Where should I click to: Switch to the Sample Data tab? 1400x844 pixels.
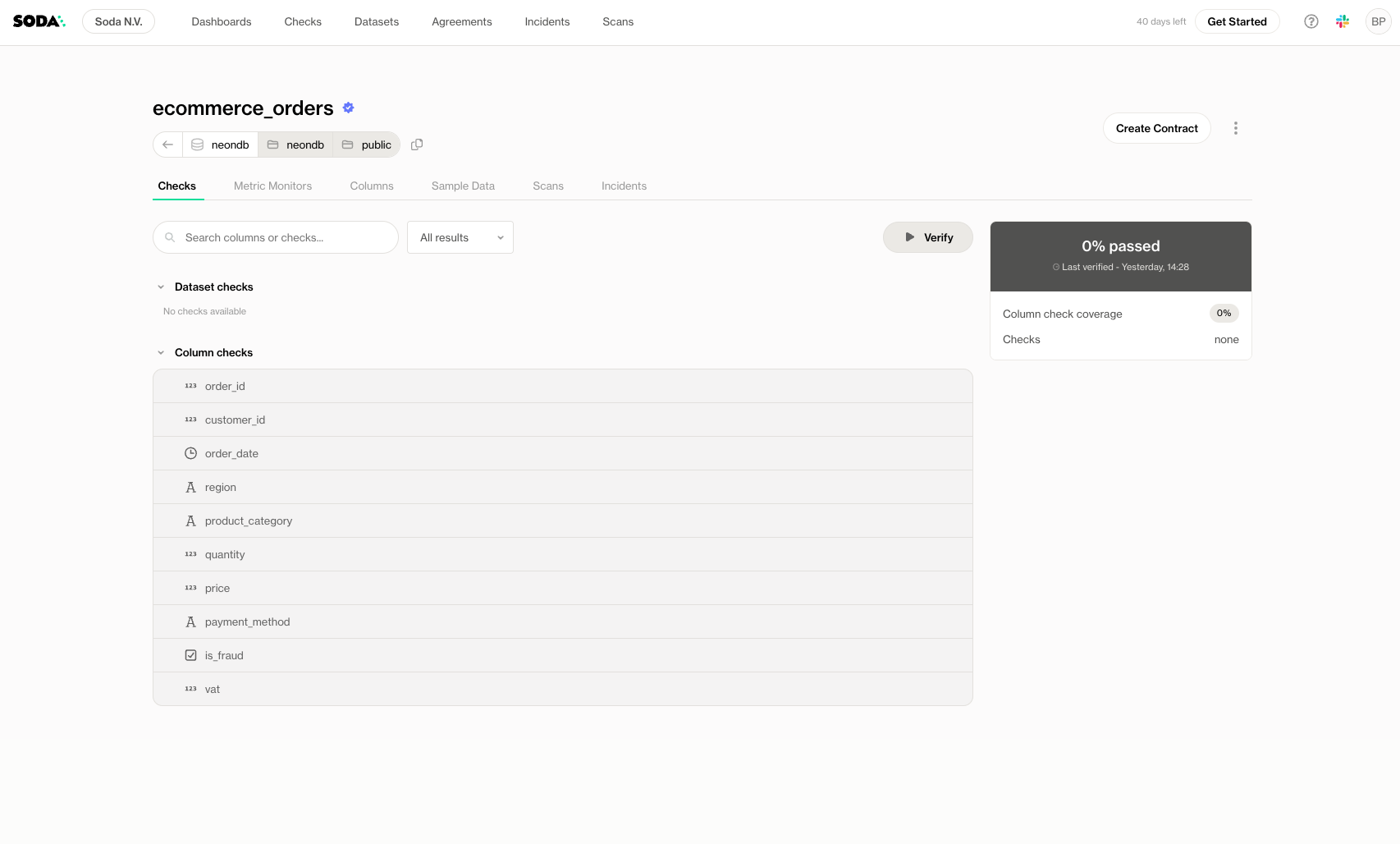coord(463,186)
